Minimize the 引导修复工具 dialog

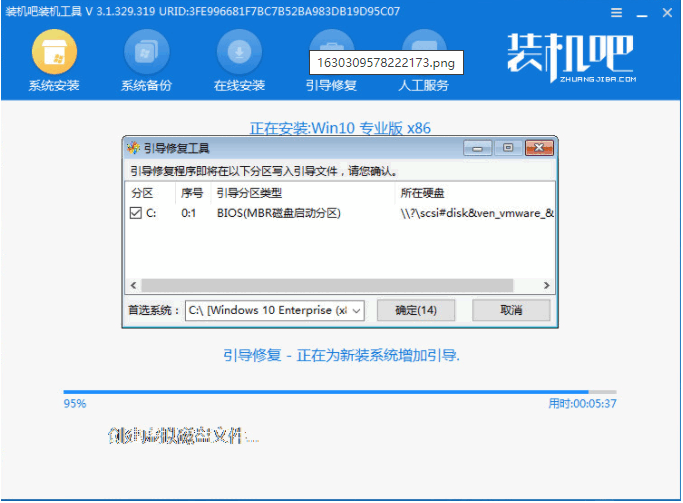click(x=477, y=148)
